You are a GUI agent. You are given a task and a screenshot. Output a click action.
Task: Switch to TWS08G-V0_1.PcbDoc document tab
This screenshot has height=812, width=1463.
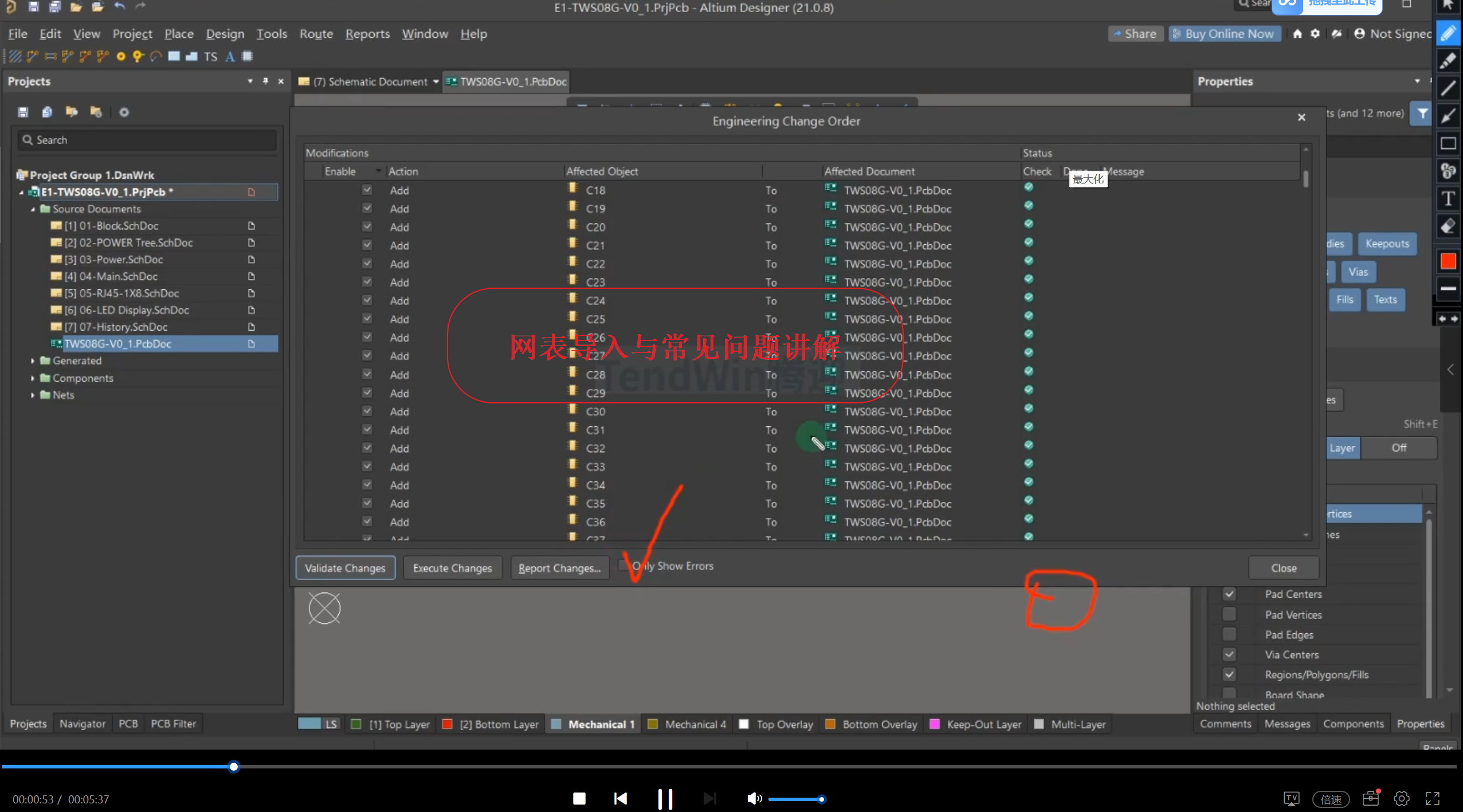pyautogui.click(x=507, y=82)
